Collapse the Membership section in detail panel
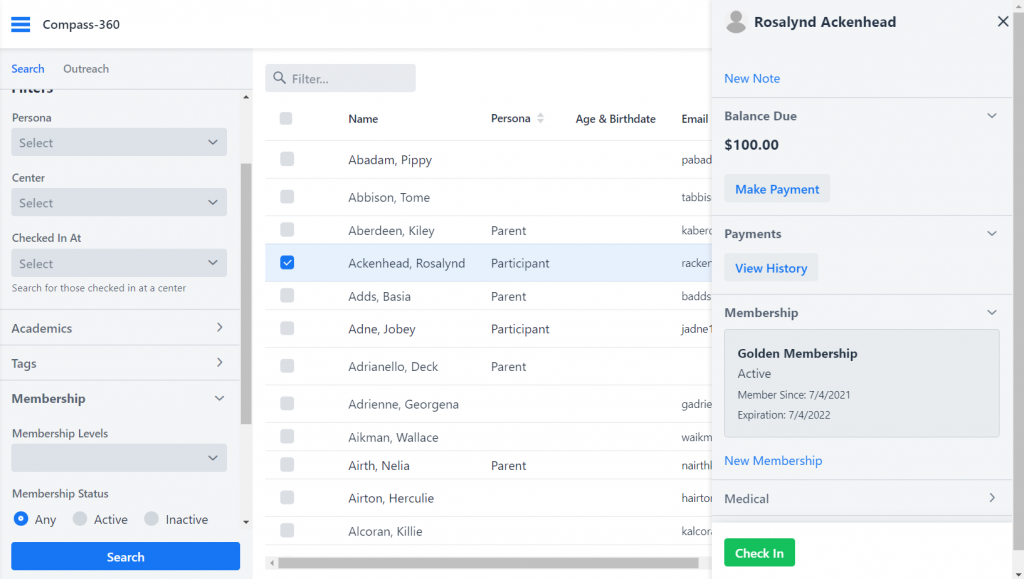1024x579 pixels. (991, 313)
